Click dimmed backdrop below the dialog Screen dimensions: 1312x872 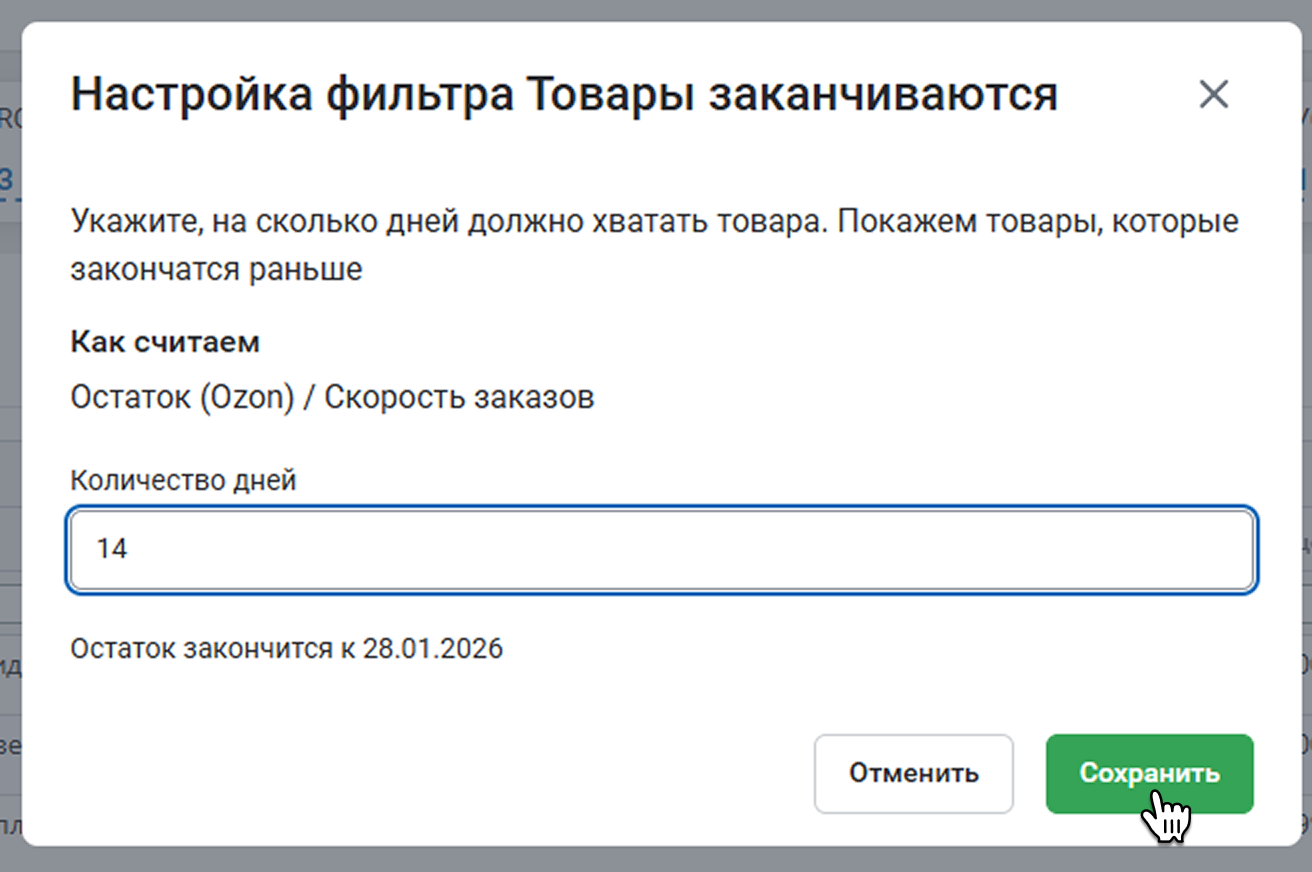(656, 860)
